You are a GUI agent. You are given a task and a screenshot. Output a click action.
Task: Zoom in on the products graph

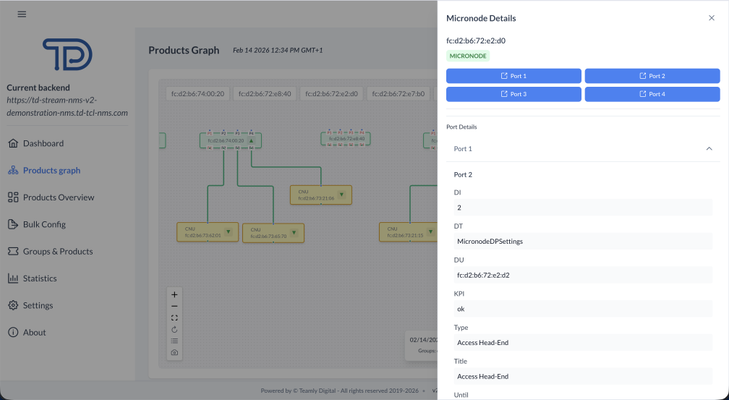pyautogui.click(x=174, y=295)
